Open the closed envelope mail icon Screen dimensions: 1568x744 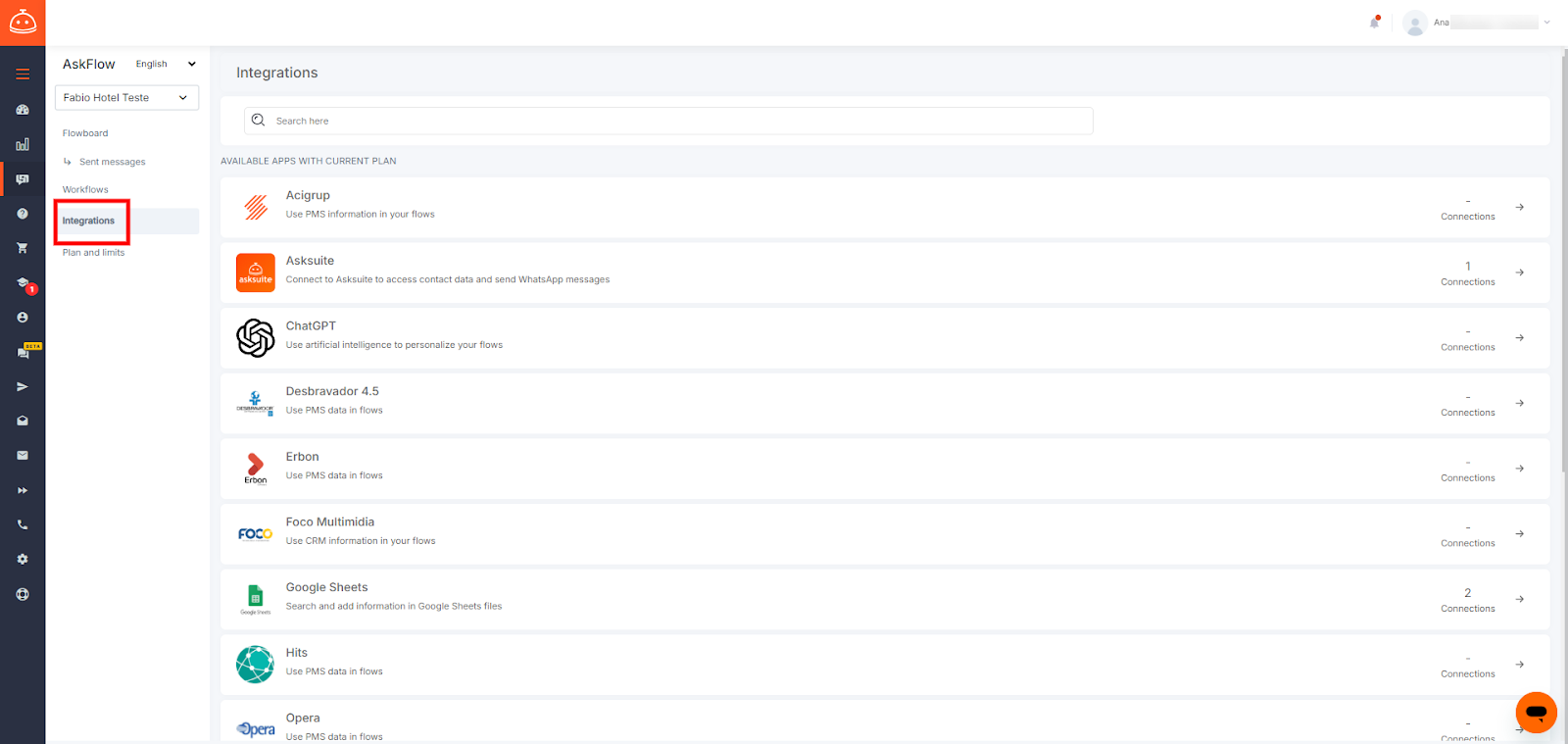(23, 456)
